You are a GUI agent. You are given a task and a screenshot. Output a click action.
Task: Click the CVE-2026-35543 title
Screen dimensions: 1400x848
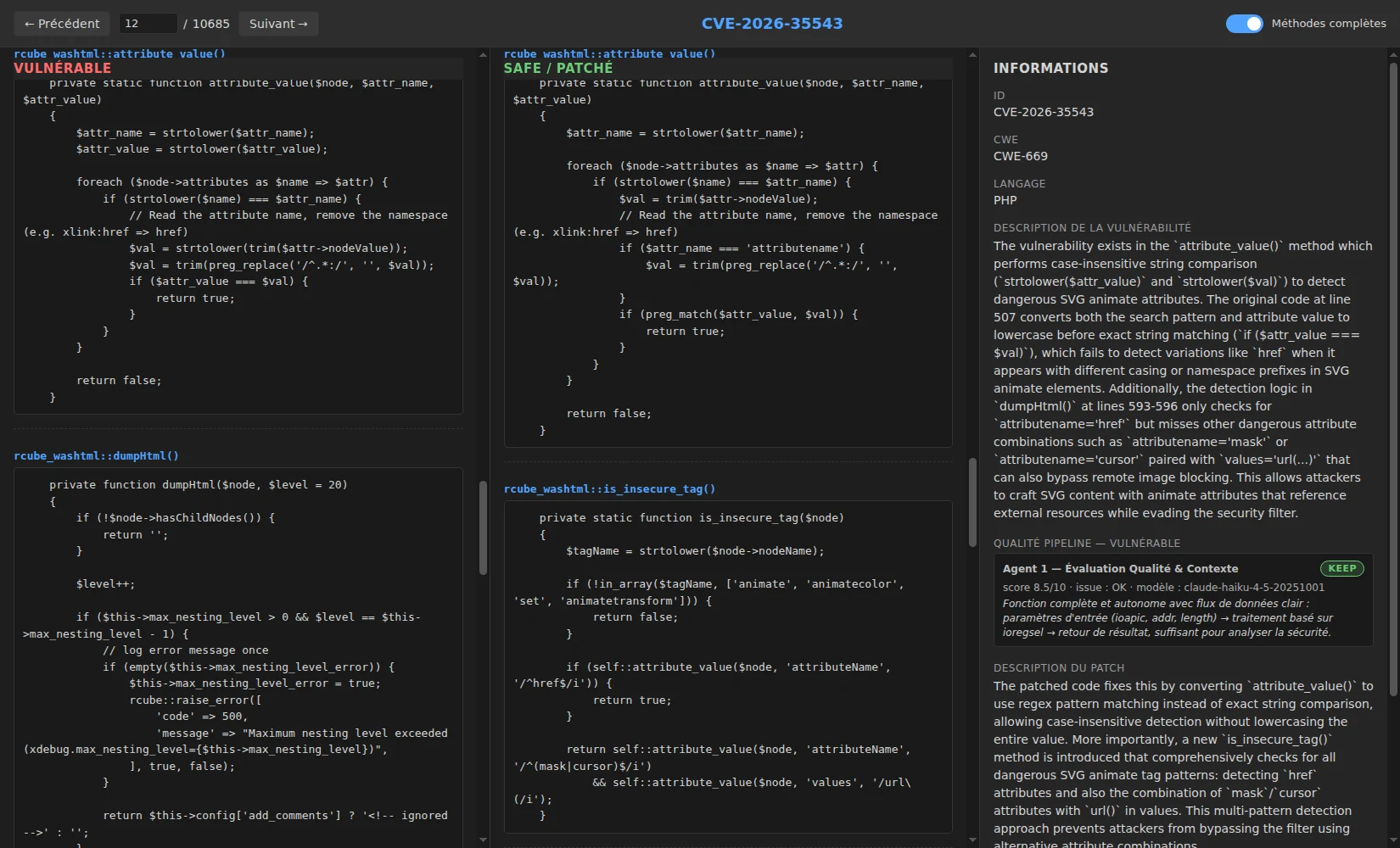(772, 24)
